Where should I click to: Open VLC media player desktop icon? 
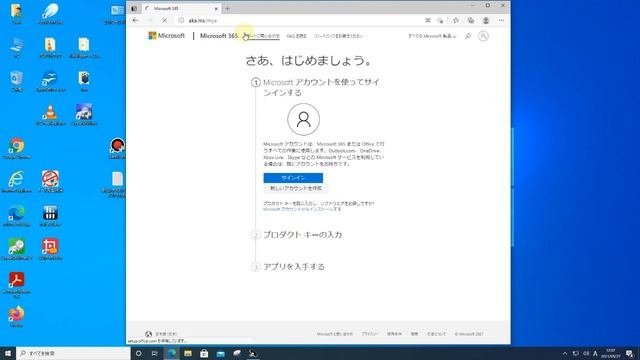pyautogui.click(x=50, y=115)
